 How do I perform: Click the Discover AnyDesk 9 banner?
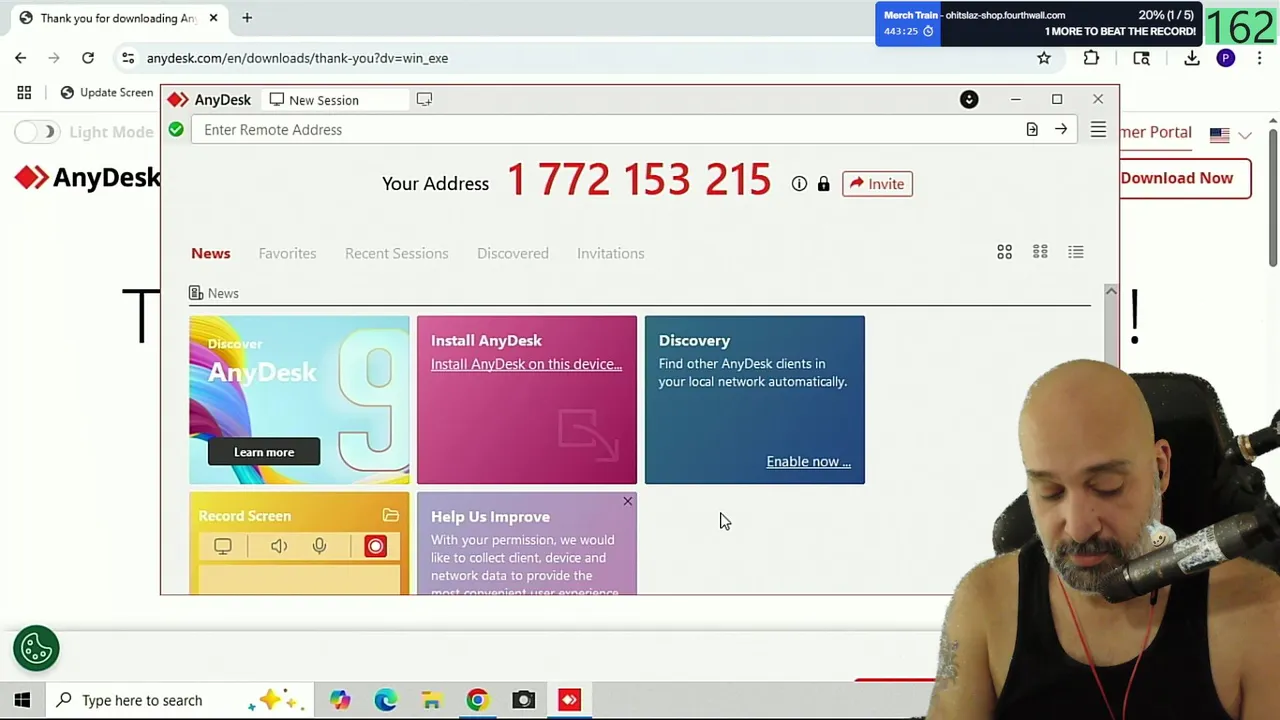tap(299, 400)
